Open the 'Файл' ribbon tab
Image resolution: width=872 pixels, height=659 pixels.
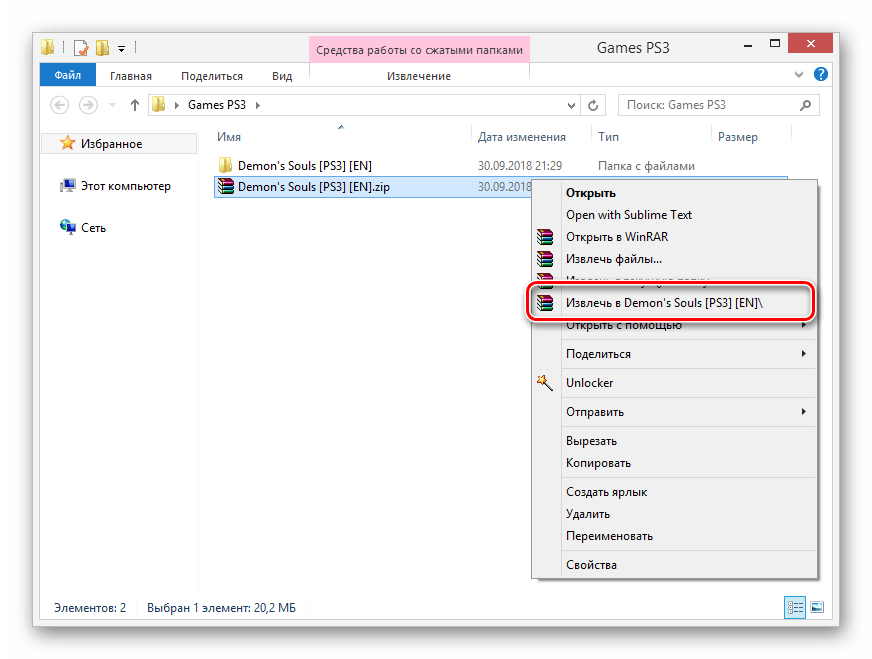pyautogui.click(x=68, y=75)
